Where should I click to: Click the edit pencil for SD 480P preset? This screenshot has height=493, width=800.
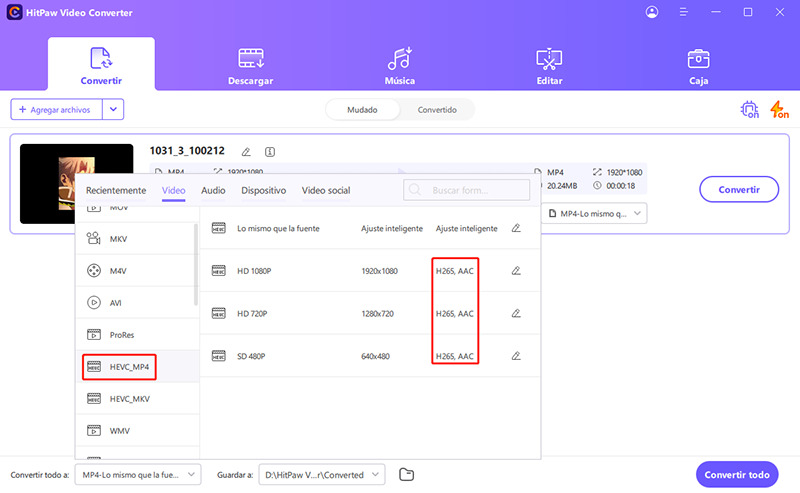pos(516,355)
